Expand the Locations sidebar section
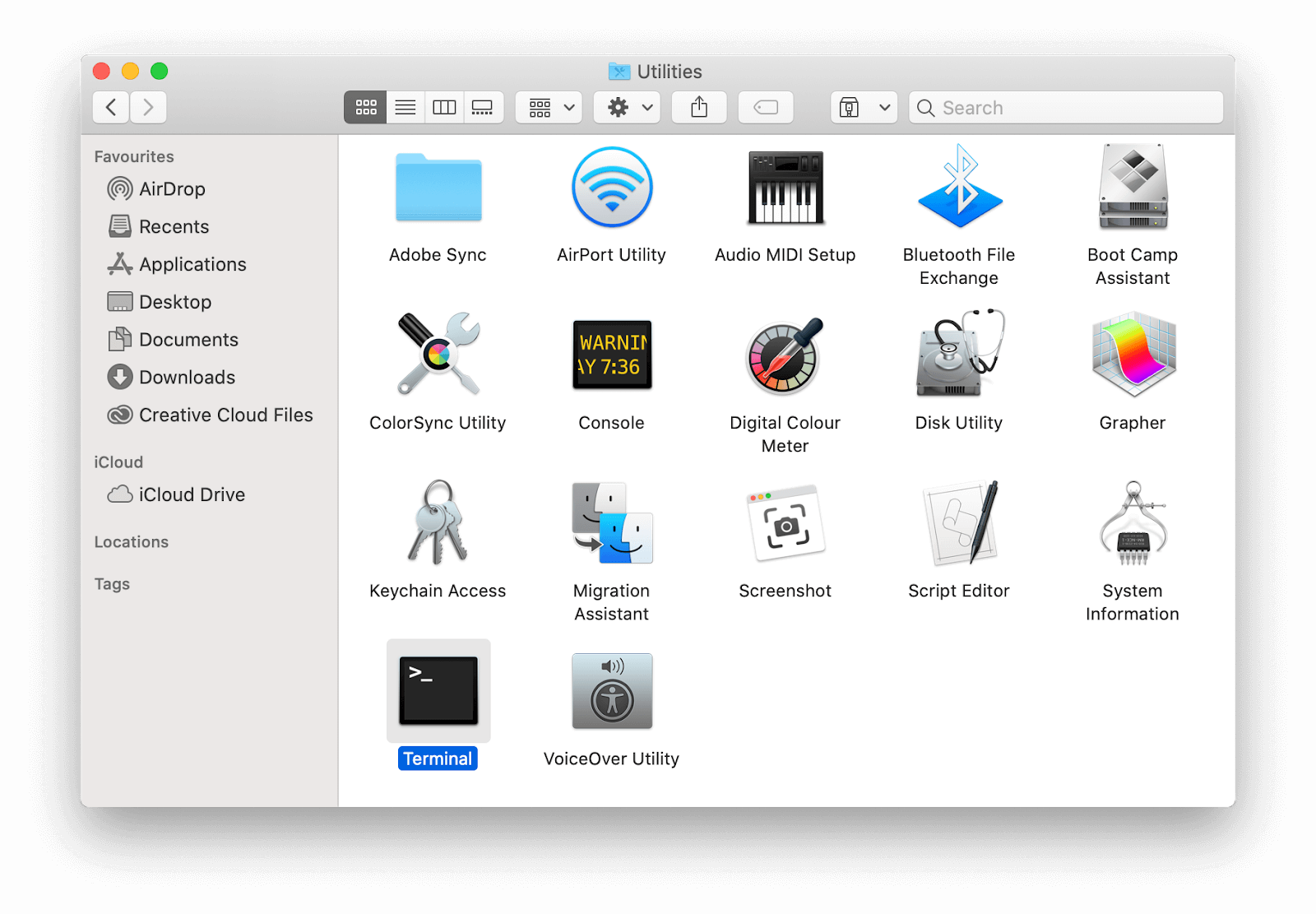1316x914 pixels. (x=132, y=542)
